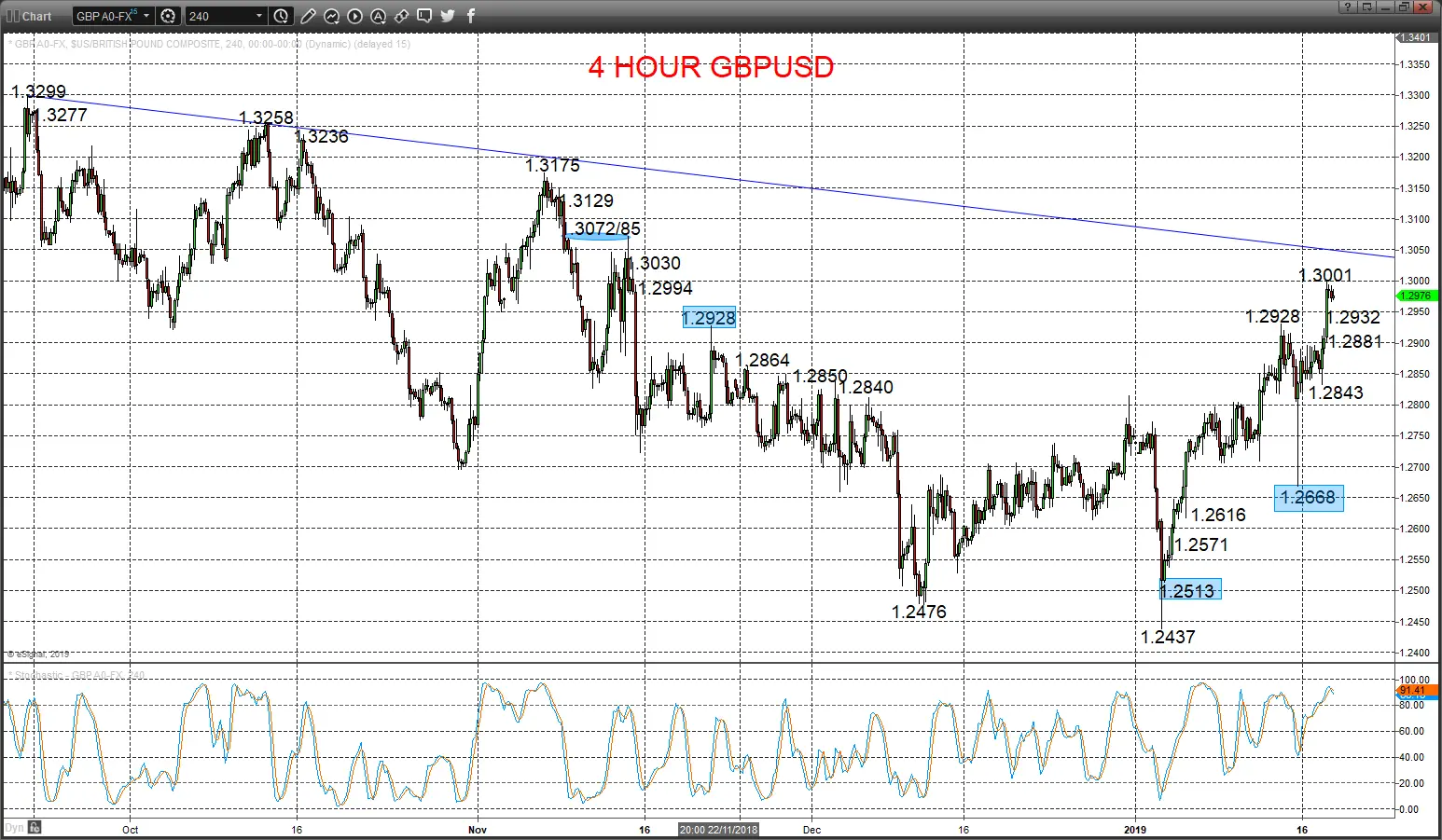Viewport: 1442px width, 840px height.
Task: Click the link windows chain icon
Action: pyautogui.click(x=401, y=16)
